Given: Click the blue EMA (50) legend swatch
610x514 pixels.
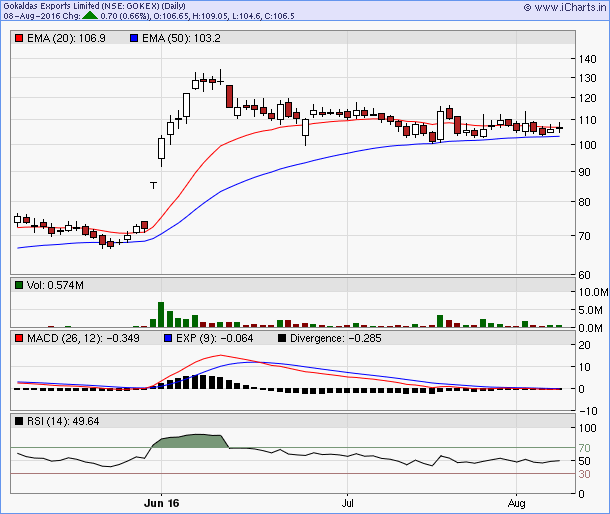Looking at the screenshot, I should [134, 38].
